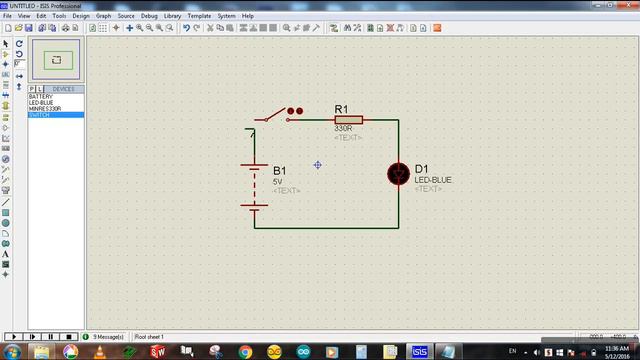The image size is (640, 360).
Task: Open the Library menu
Action: pos(172,16)
